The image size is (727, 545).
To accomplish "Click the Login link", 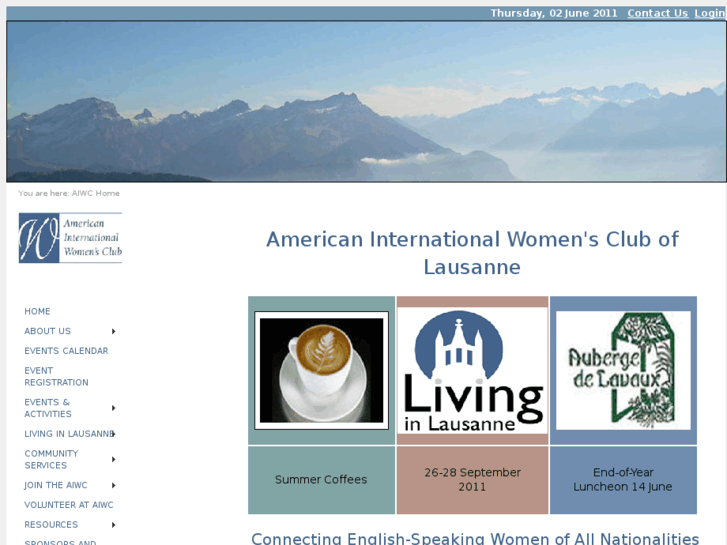I will [710, 13].
